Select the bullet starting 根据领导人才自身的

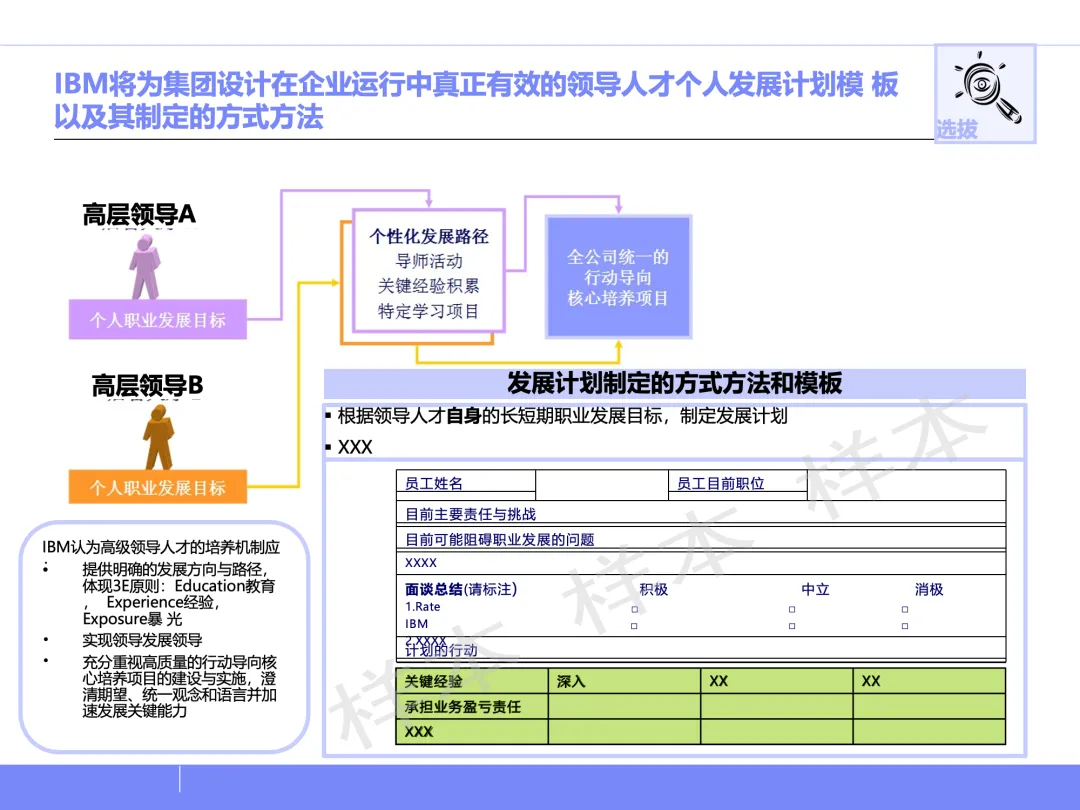557,415
